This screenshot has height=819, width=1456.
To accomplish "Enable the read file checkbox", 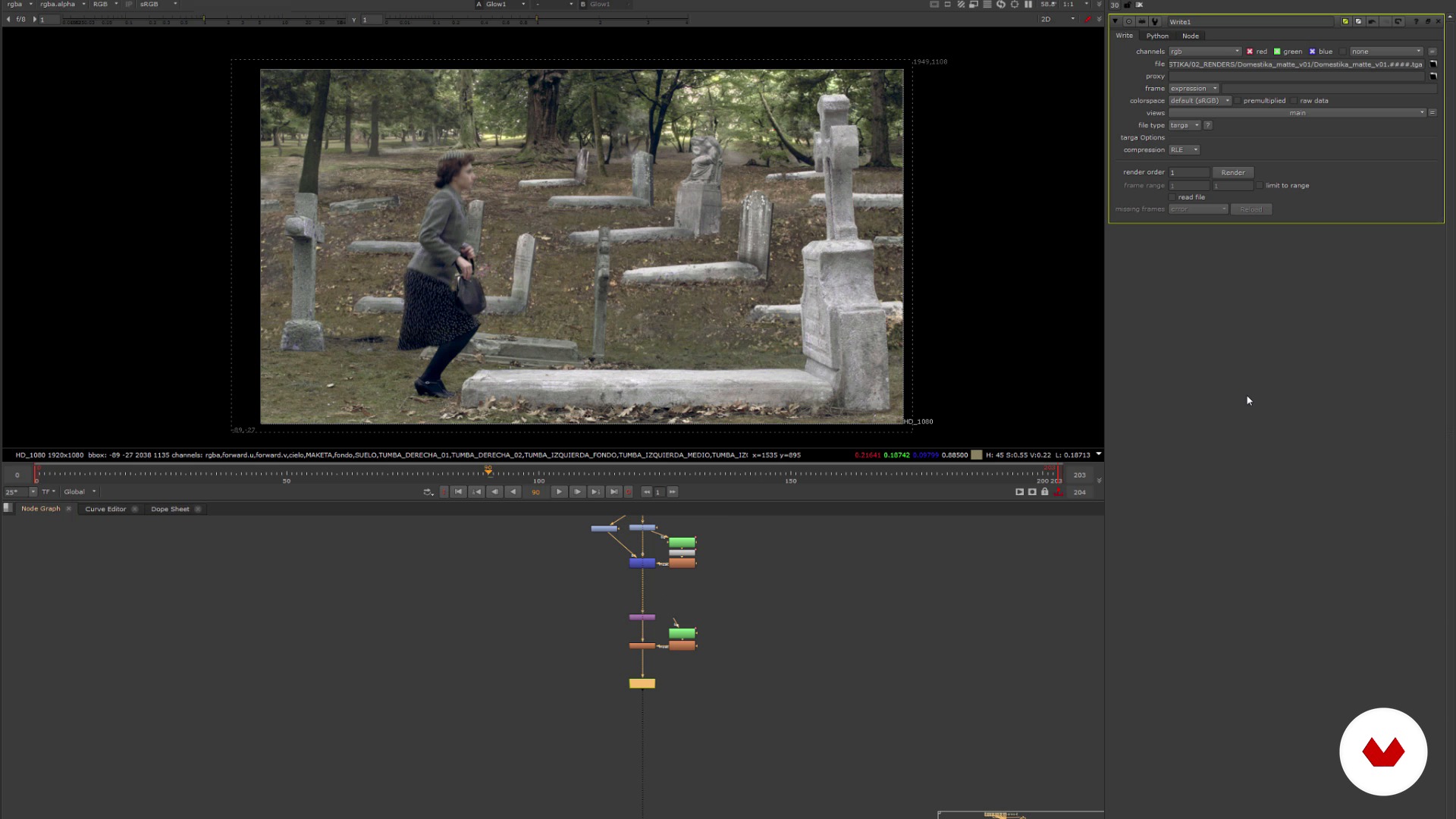I will tap(1172, 197).
